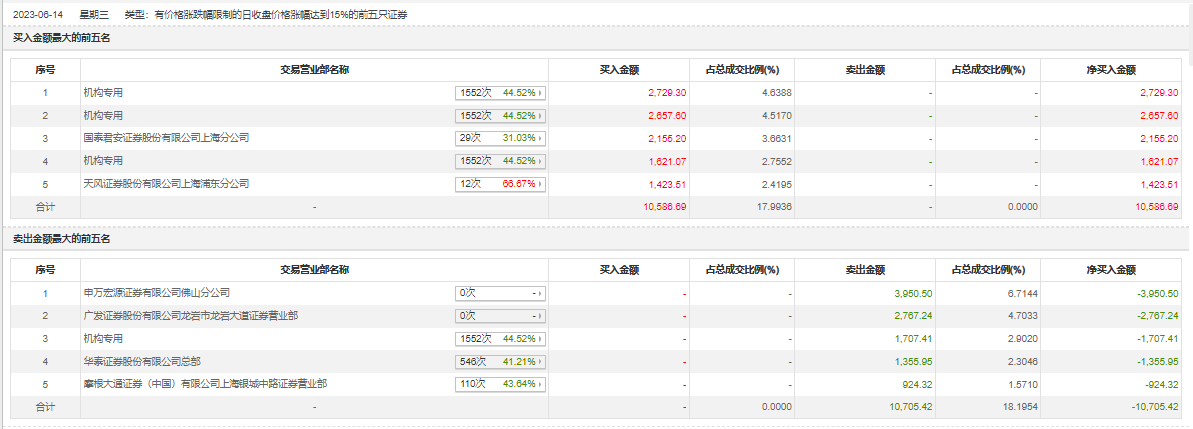The width and height of the screenshot is (1193, 429).
Task: Open 广发证券股份有限公司龙岩市龙岩大道证券营业部 link
Action: coord(190,316)
